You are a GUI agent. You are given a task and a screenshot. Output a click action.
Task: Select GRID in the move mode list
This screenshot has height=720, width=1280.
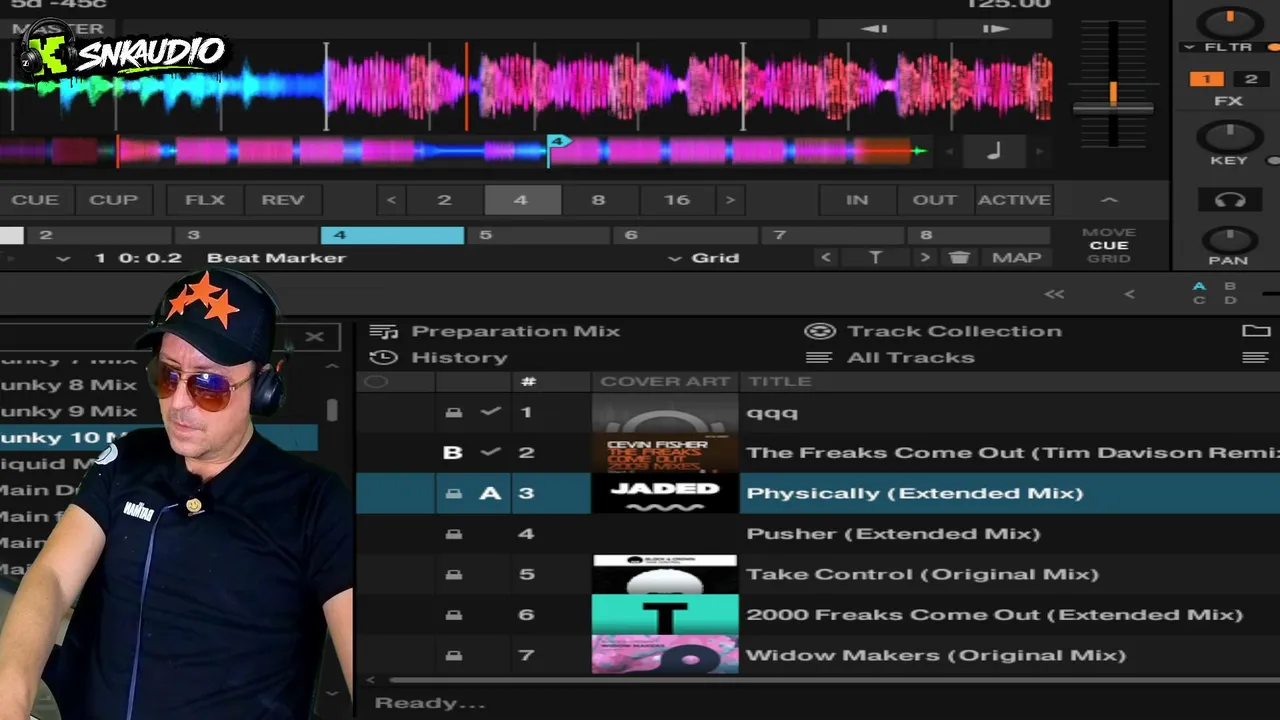[1109, 259]
